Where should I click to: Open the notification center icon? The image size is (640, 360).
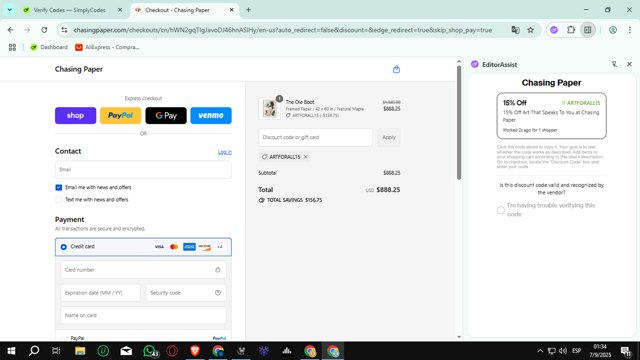coord(626,351)
